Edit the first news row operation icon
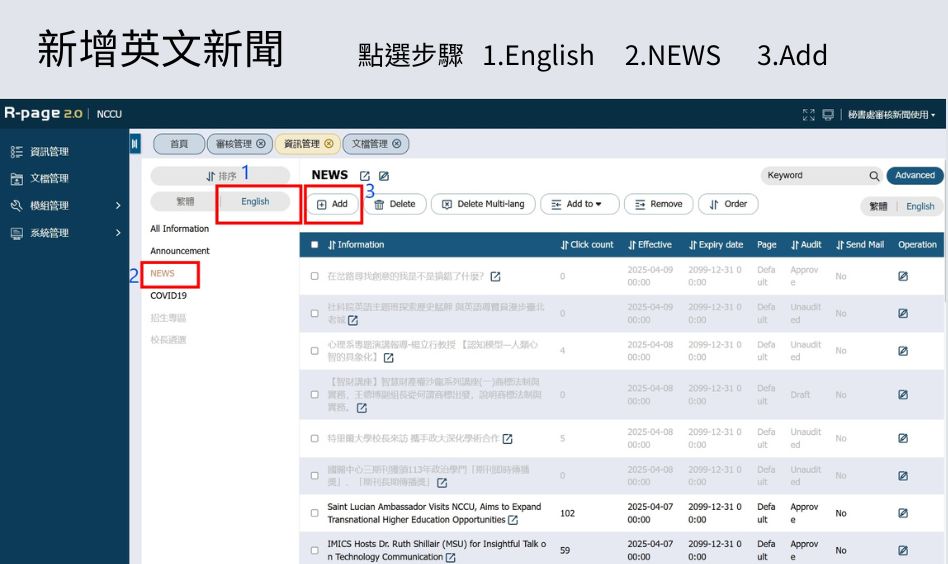 [x=903, y=276]
